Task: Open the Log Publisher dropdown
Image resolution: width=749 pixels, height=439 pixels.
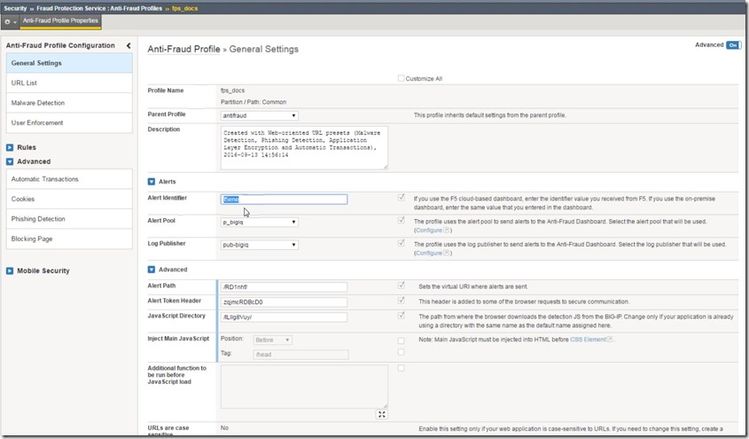Action: coord(259,245)
